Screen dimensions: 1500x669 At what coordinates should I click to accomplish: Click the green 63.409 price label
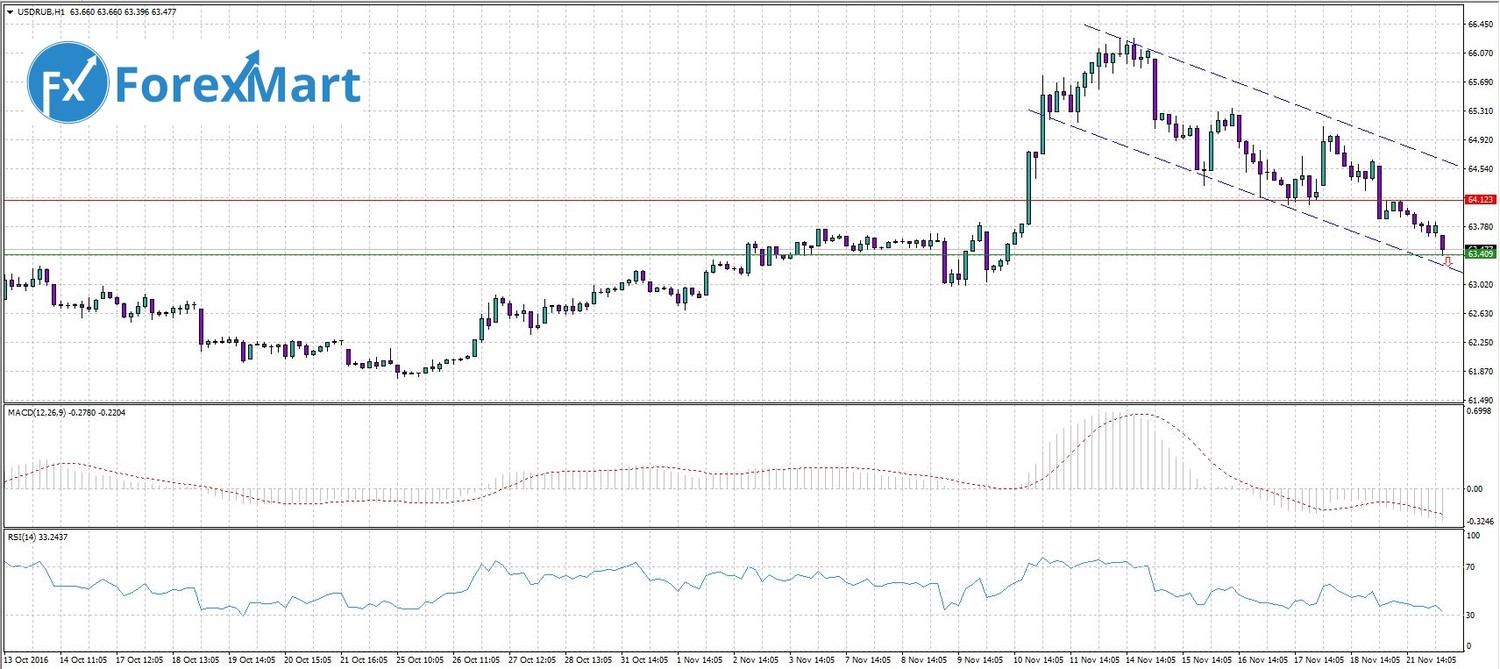[x=1480, y=255]
